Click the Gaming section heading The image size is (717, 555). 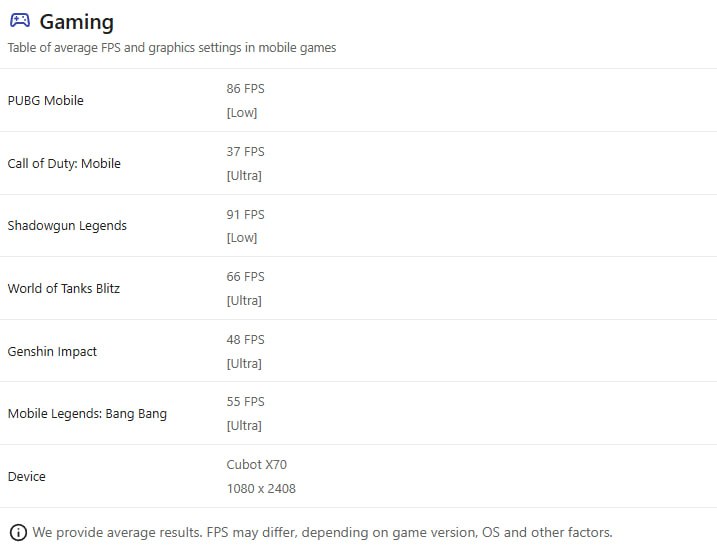coord(76,21)
